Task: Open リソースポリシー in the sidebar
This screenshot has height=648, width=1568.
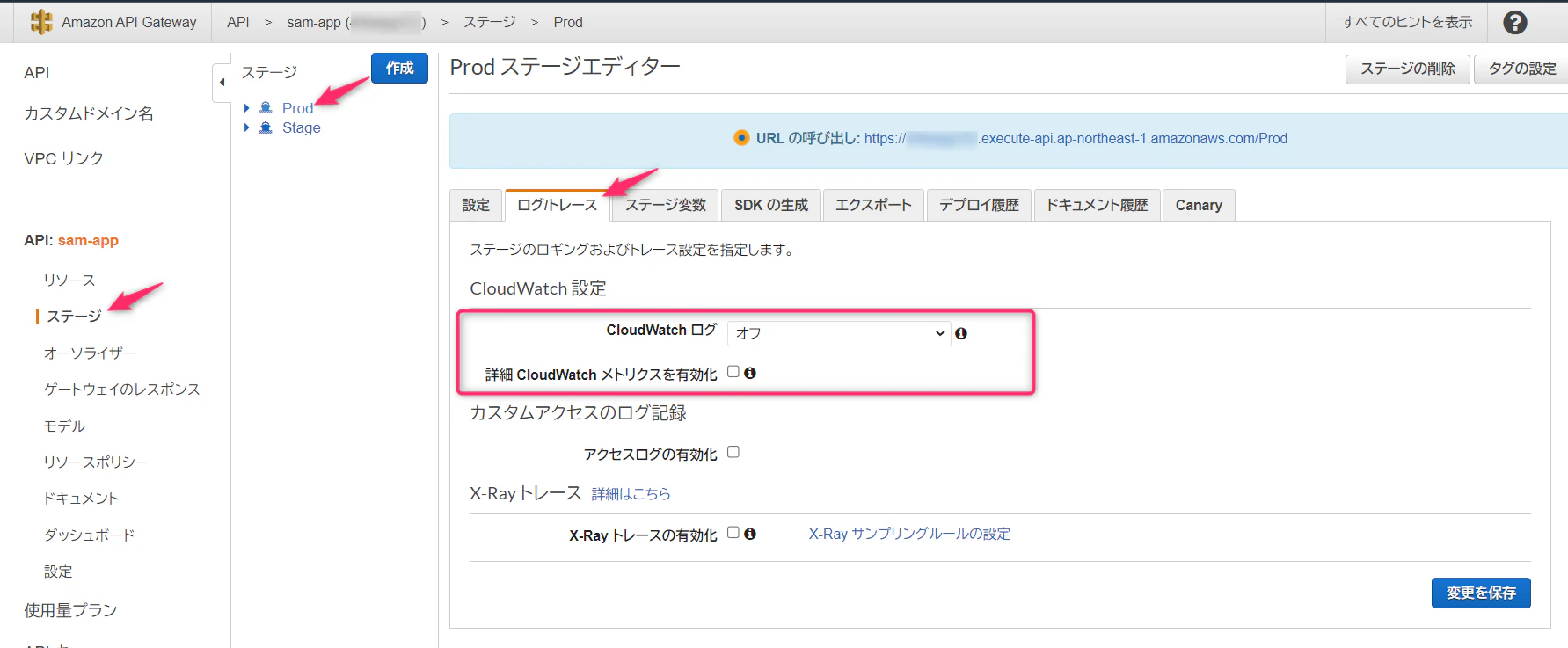Action: click(96, 462)
